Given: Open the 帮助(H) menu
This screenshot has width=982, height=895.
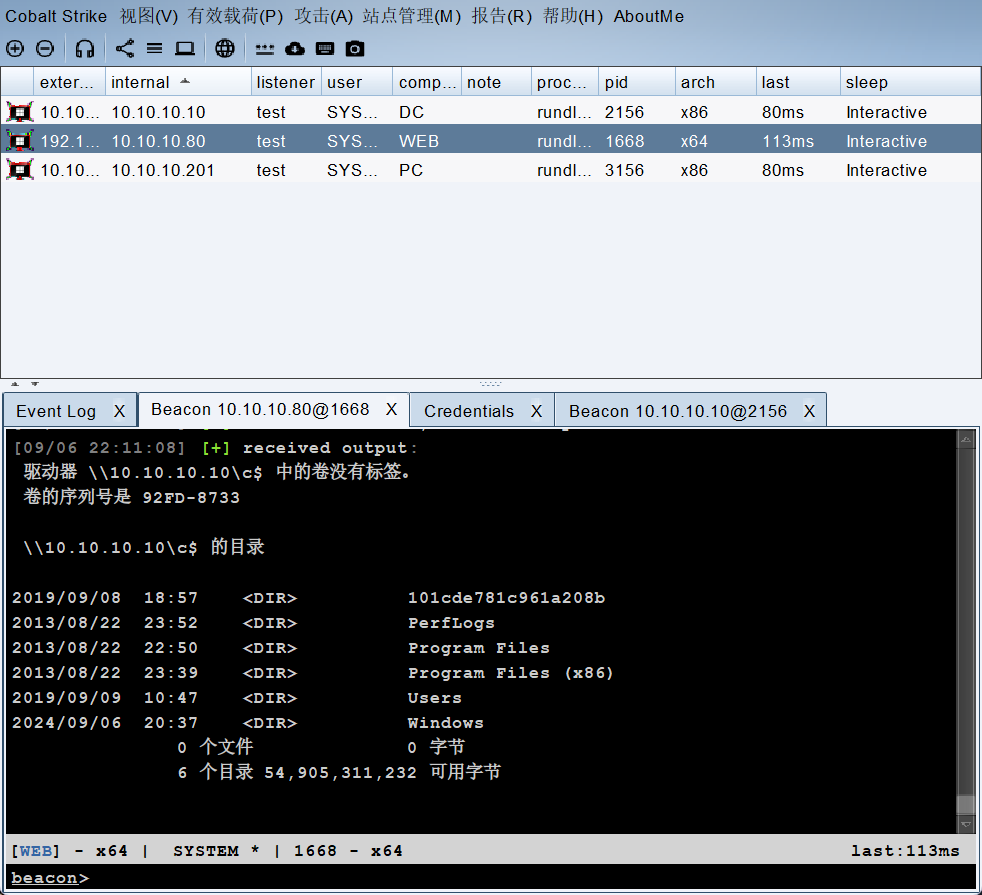Looking at the screenshot, I should tap(572, 16).
